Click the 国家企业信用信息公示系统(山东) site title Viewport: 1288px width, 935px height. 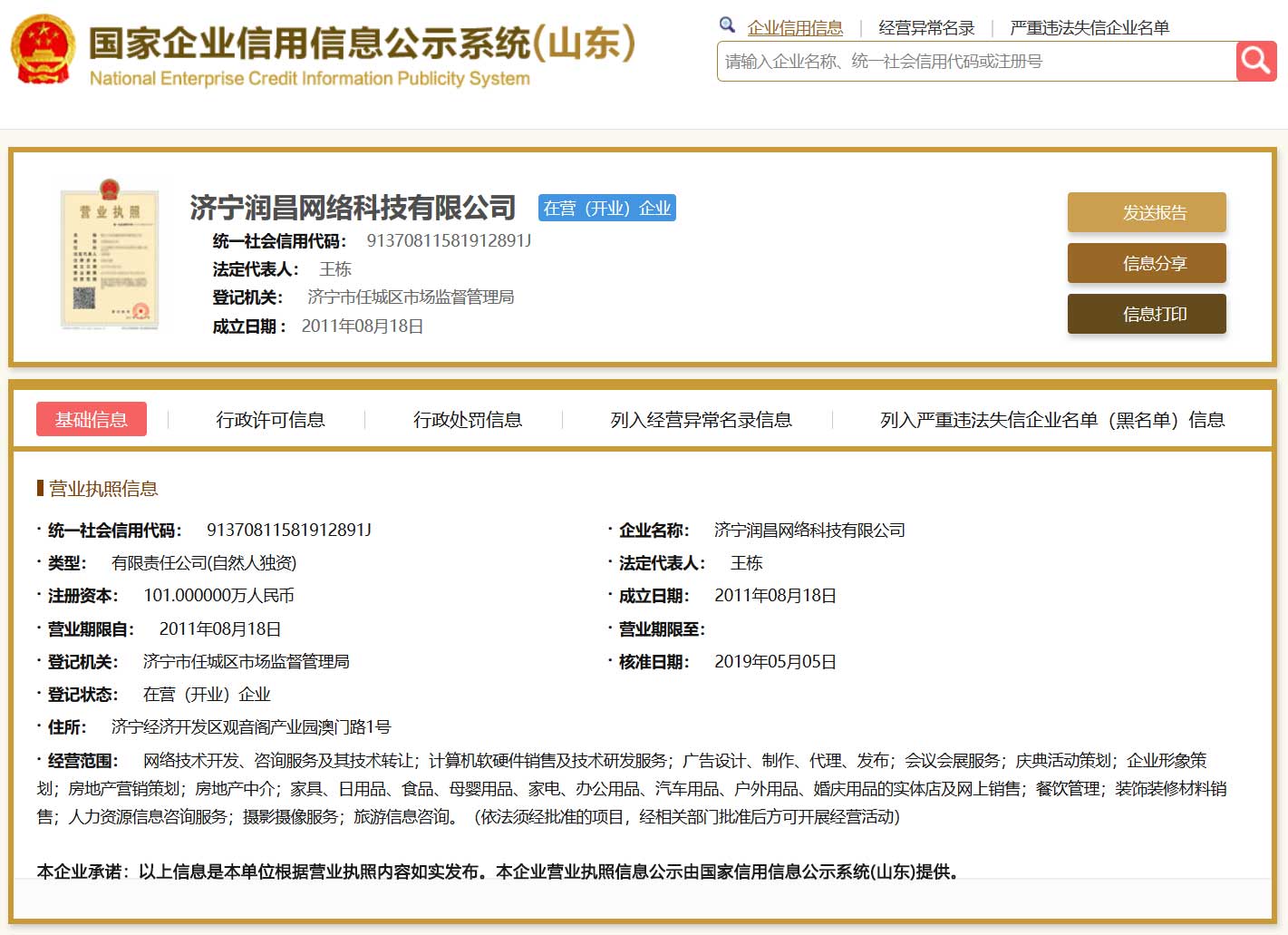point(363,43)
